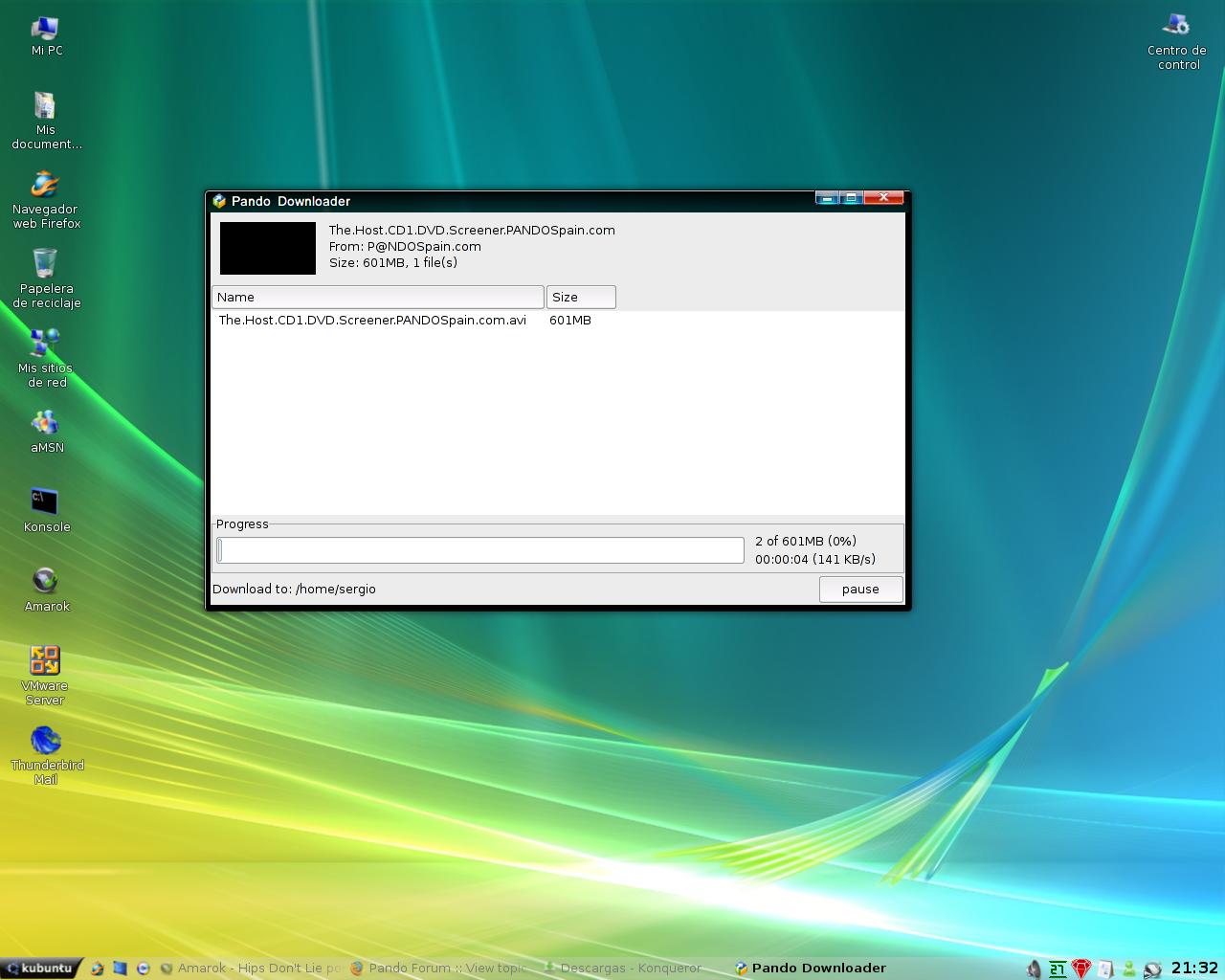Click the 00:00:04 (141 KB/s) speed text

point(815,560)
